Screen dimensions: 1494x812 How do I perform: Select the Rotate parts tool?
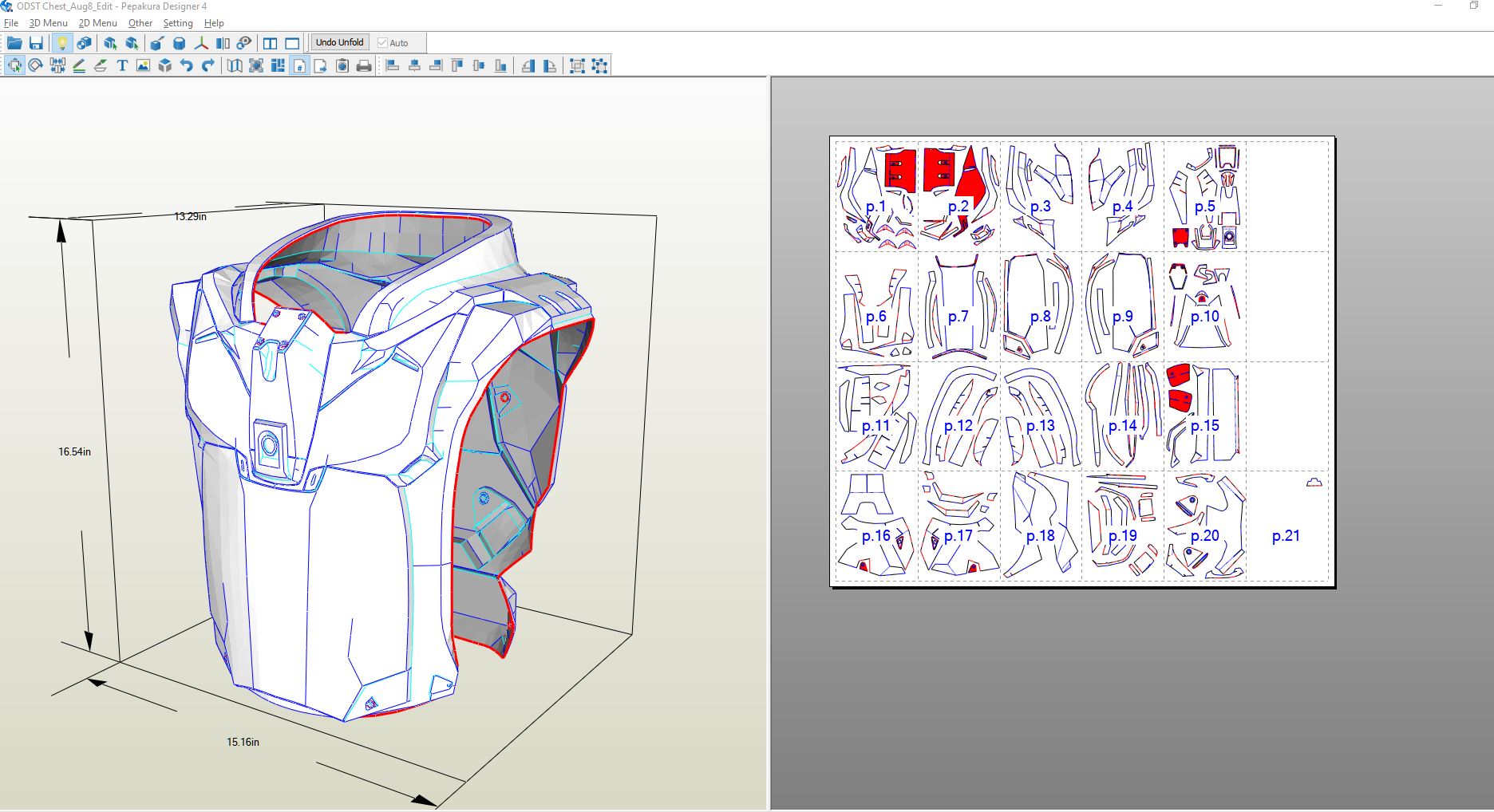pyautogui.click(x=36, y=65)
